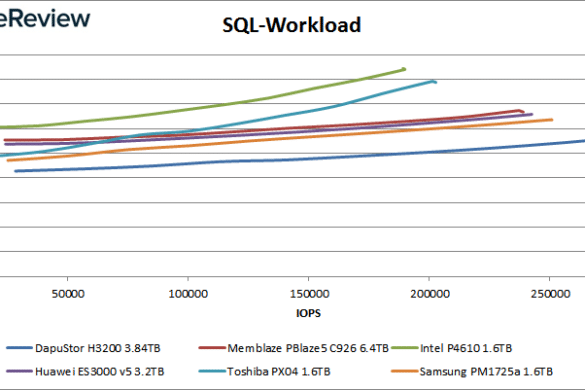
Task: Select Memblaze PBlaze5 C926 6.4TB legend entry
Action: pyautogui.click(x=294, y=348)
